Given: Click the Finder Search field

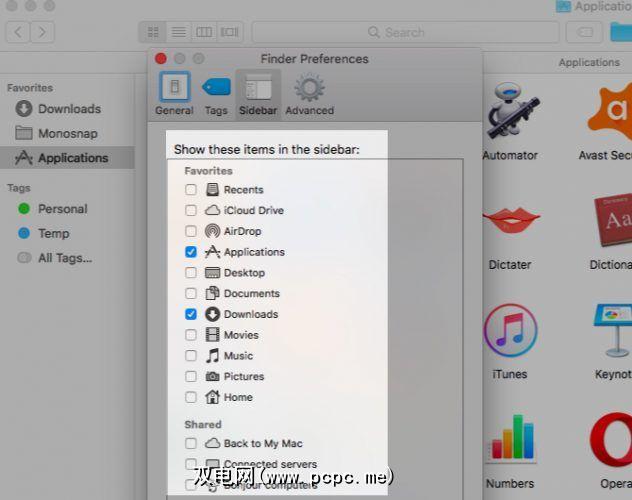Looking at the screenshot, I should (405, 32).
